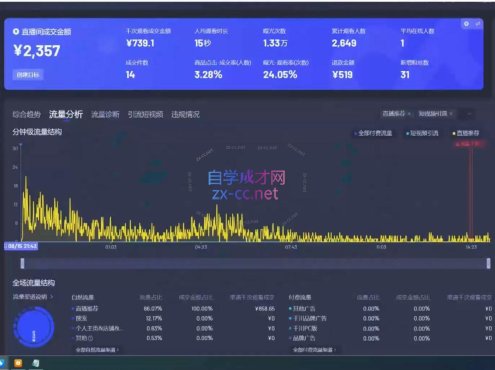This screenshot has height=370, width=495.
Task: Click the 14 orders count value
Action: 130,75
